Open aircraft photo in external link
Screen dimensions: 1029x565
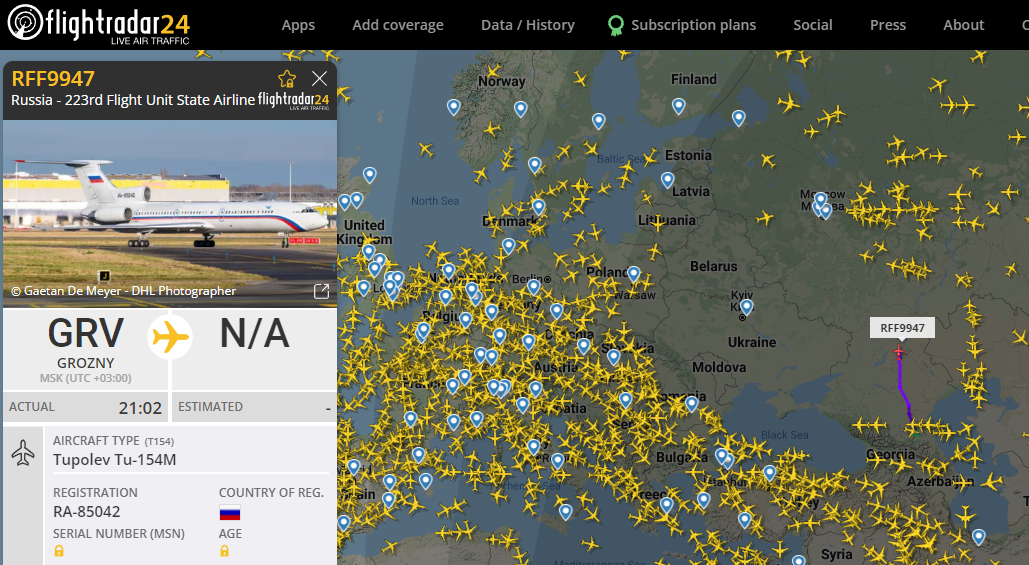[x=322, y=291]
